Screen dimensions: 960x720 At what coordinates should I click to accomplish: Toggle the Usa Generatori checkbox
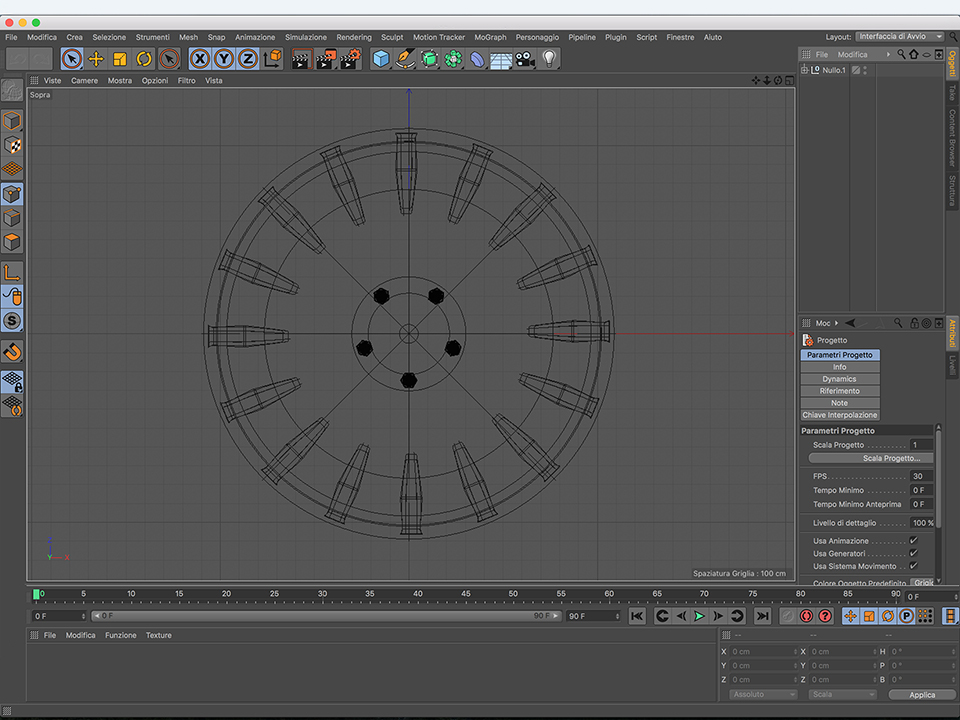click(913, 553)
